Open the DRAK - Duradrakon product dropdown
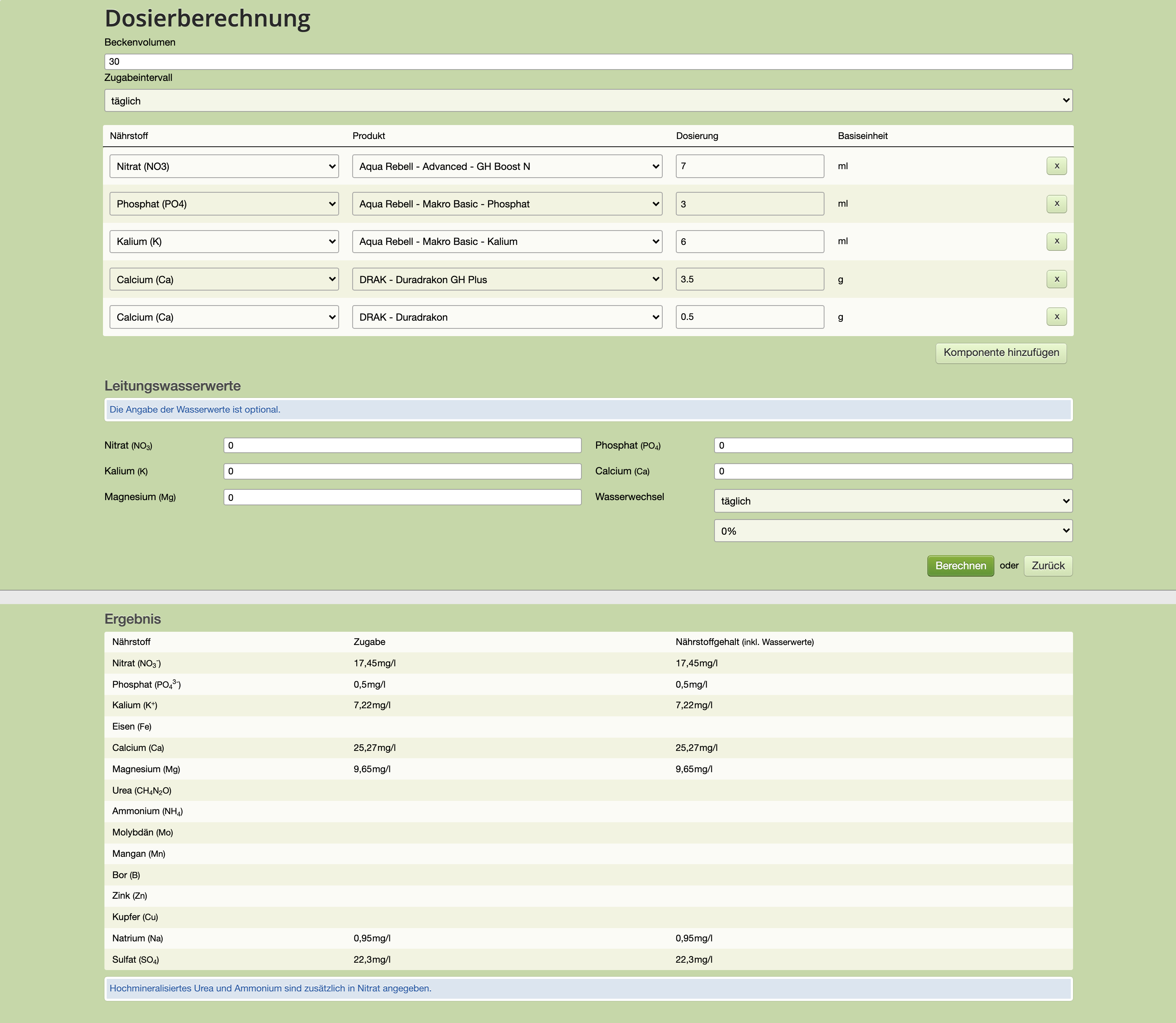The image size is (1176, 1023). (x=507, y=317)
